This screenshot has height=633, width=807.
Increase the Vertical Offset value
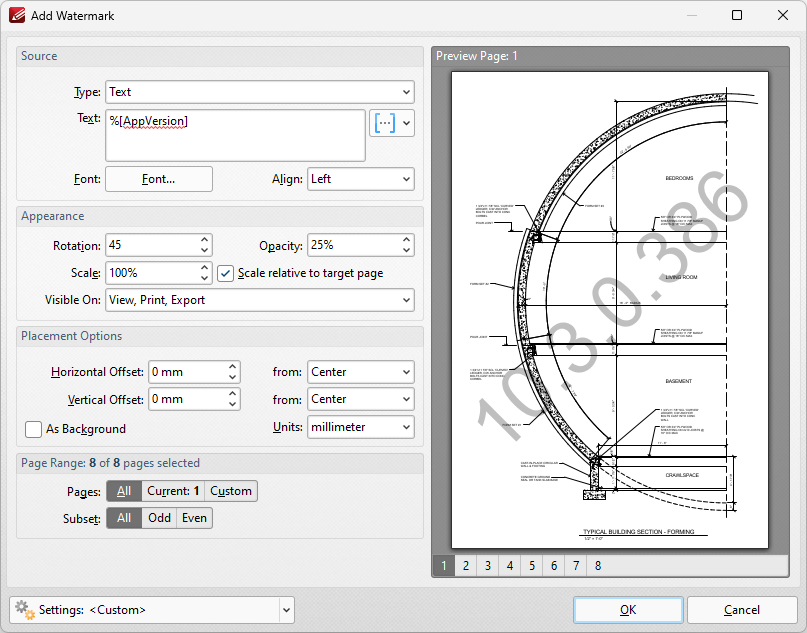click(232, 394)
